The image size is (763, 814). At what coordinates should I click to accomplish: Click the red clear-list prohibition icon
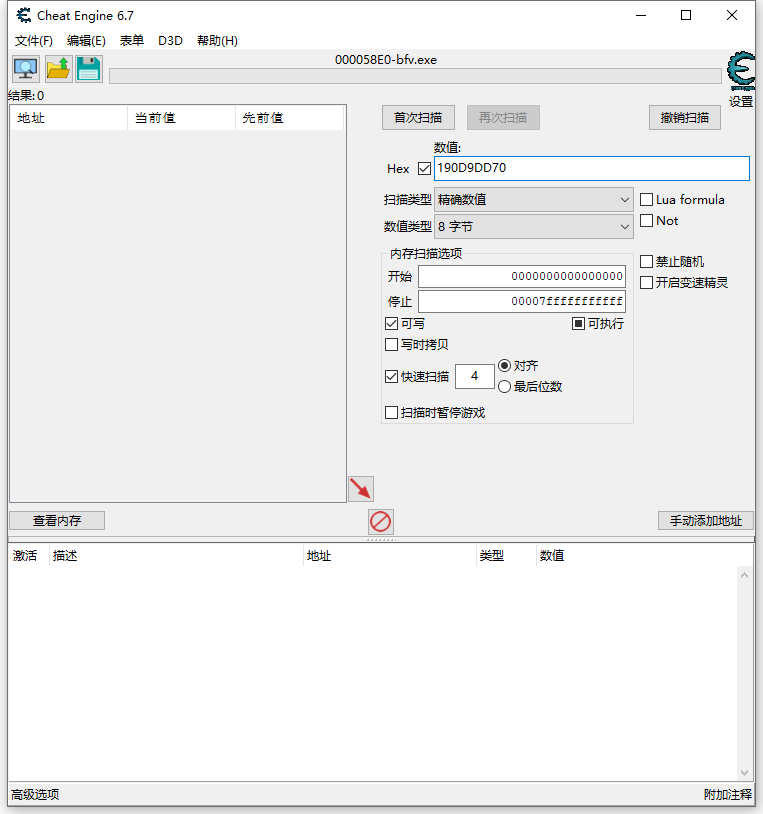[x=380, y=522]
